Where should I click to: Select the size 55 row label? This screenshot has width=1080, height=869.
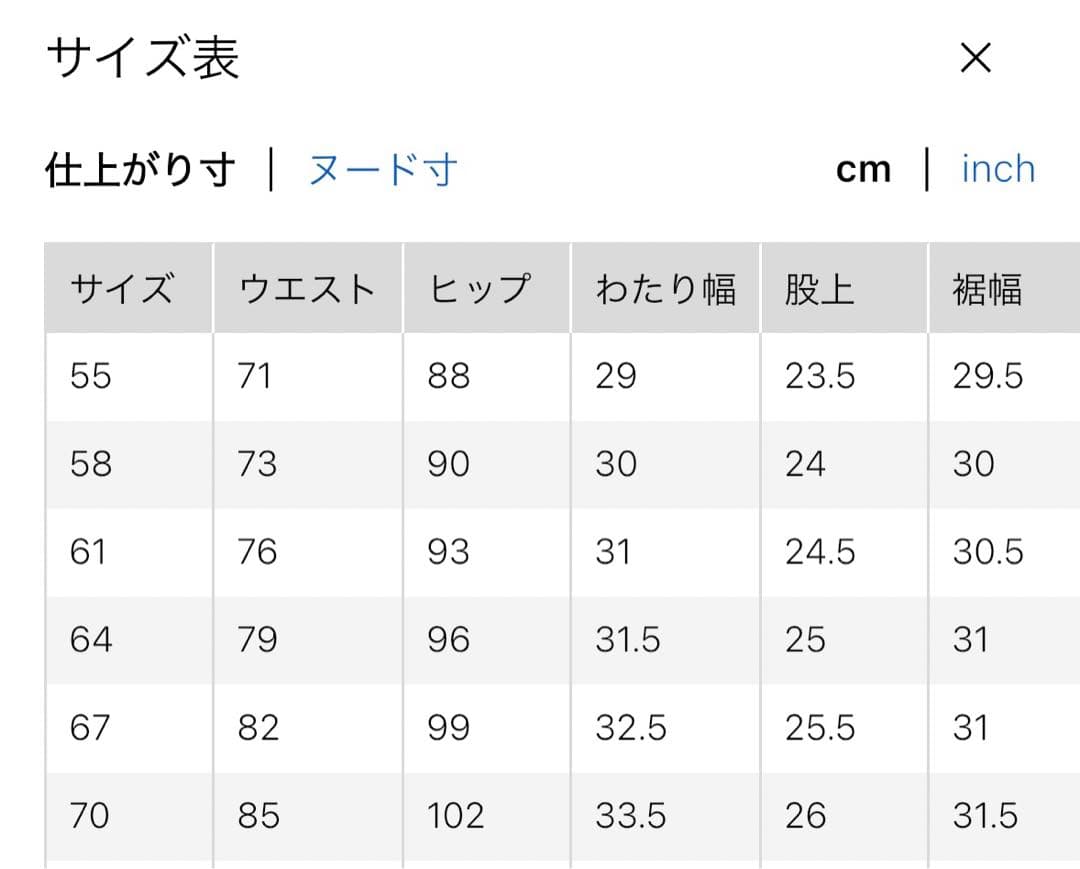pyautogui.click(x=91, y=376)
